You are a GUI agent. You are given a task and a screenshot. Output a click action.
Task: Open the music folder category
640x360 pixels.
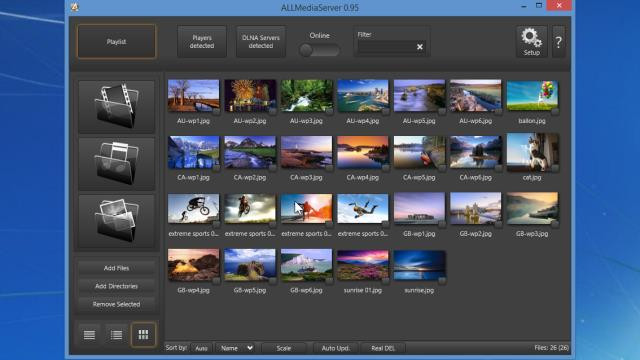click(x=116, y=163)
